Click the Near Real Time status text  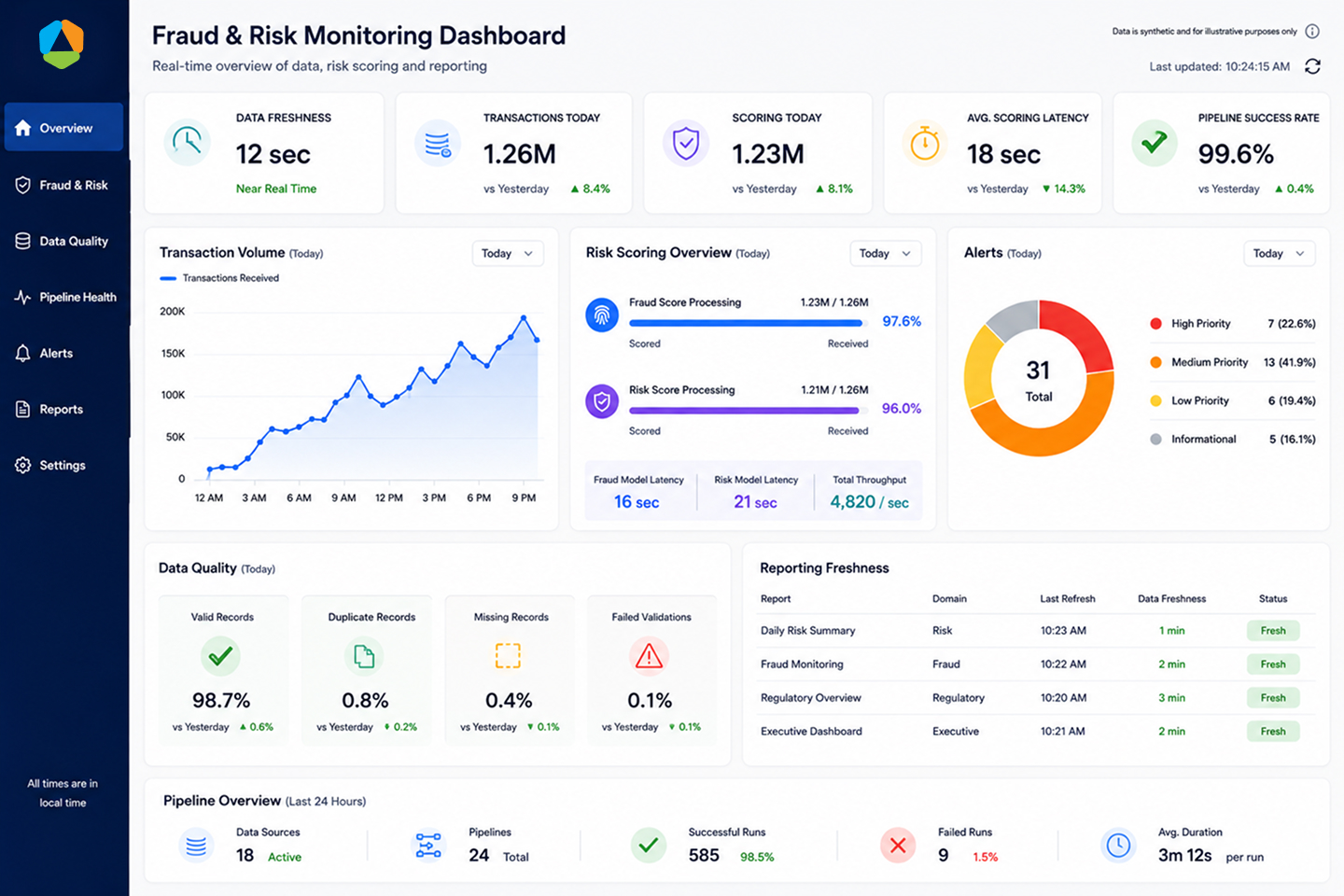[x=276, y=189]
